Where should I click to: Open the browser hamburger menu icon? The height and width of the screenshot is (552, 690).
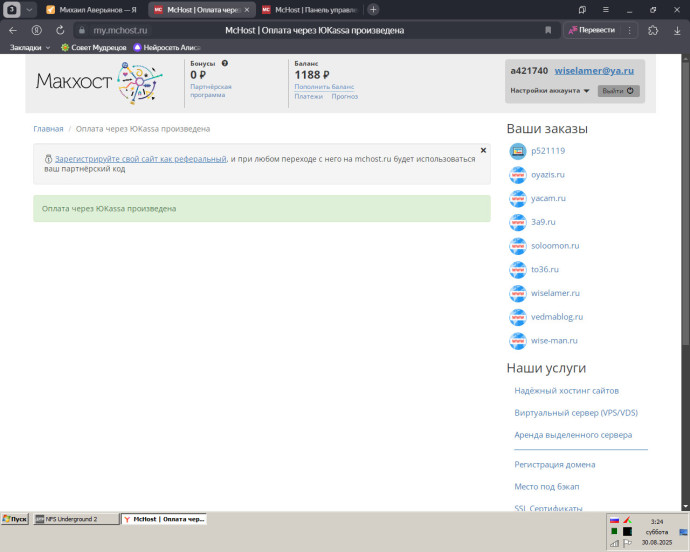pos(606,10)
